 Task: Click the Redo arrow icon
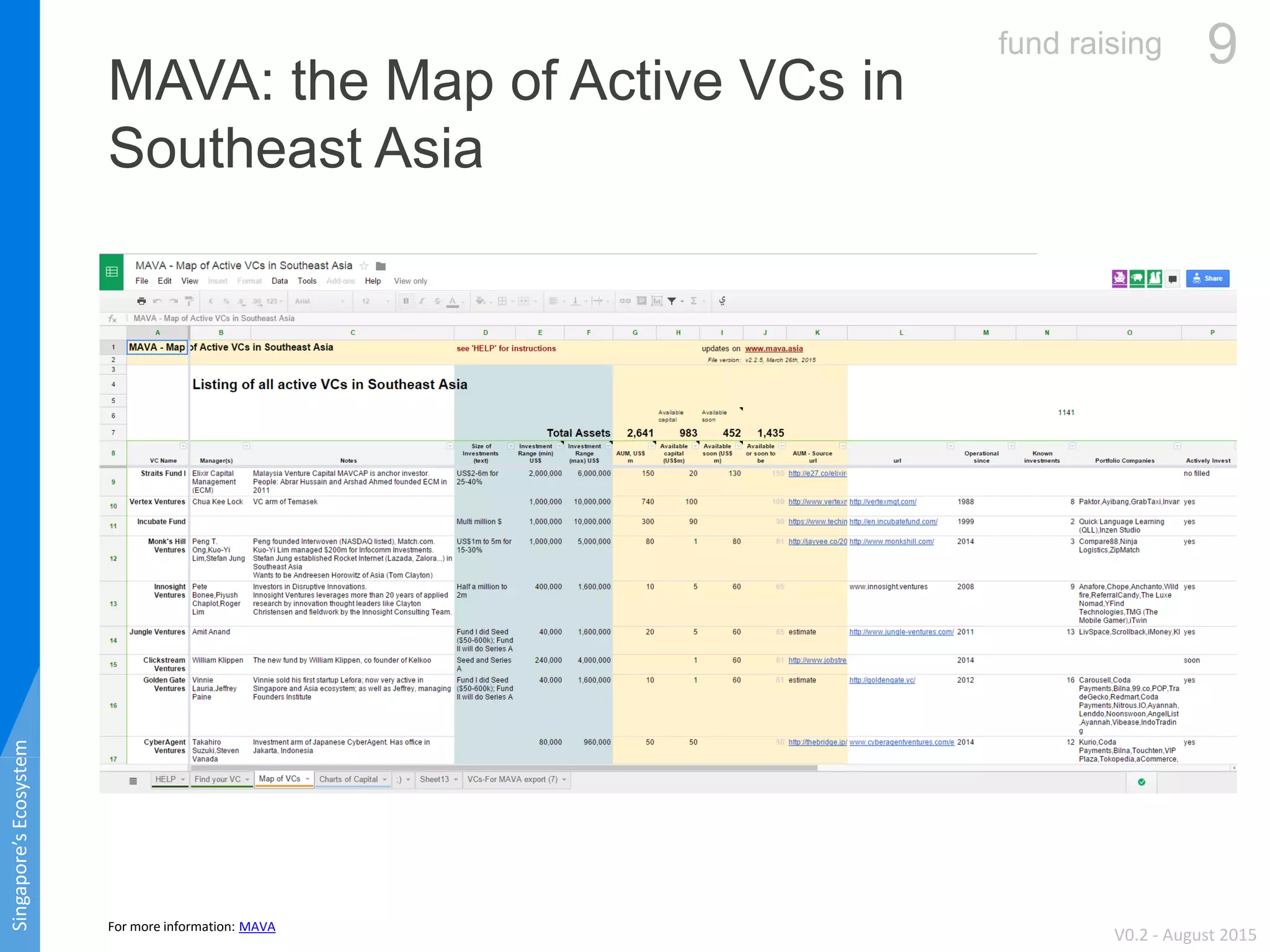[174, 301]
